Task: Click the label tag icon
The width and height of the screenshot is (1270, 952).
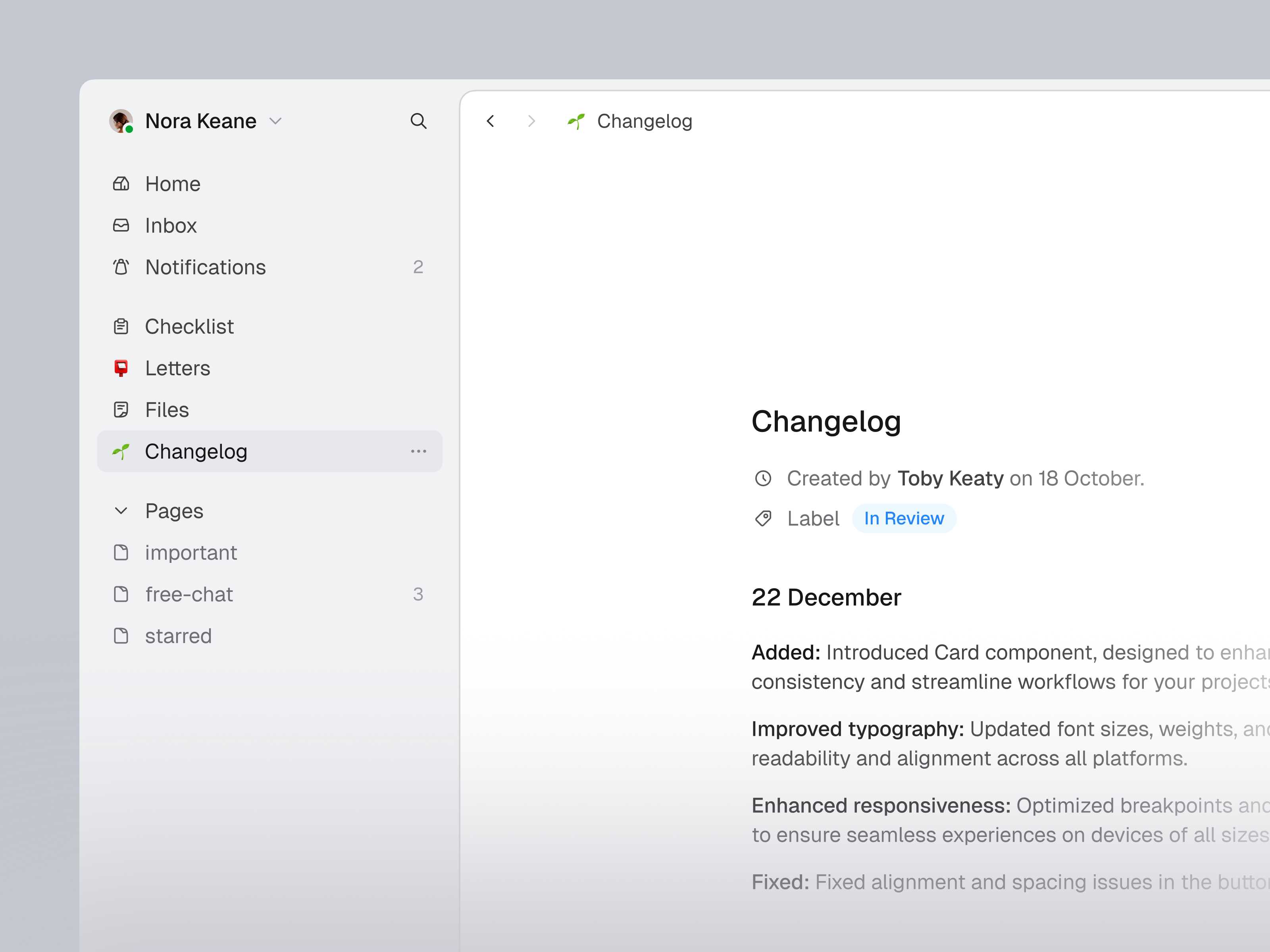Action: [763, 518]
